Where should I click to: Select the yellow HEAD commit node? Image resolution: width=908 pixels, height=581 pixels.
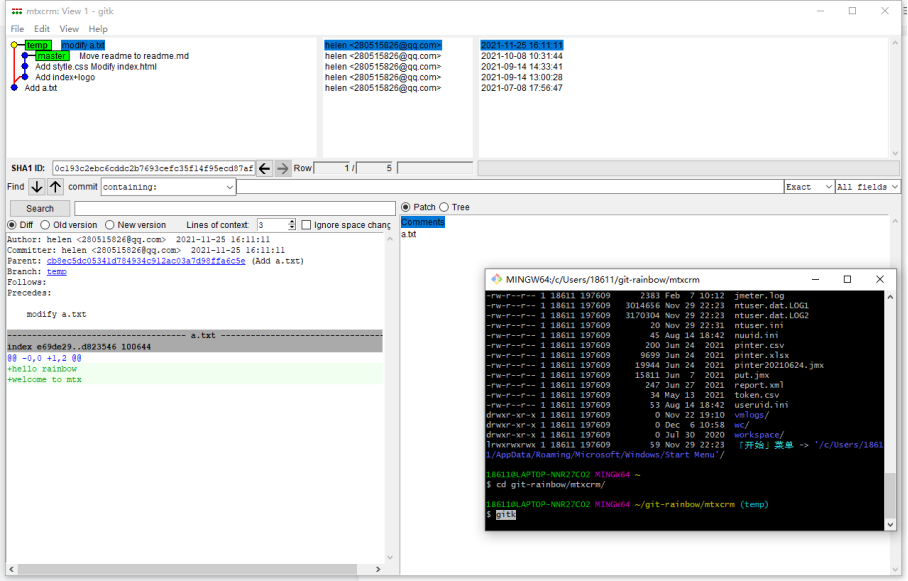click(x=14, y=45)
